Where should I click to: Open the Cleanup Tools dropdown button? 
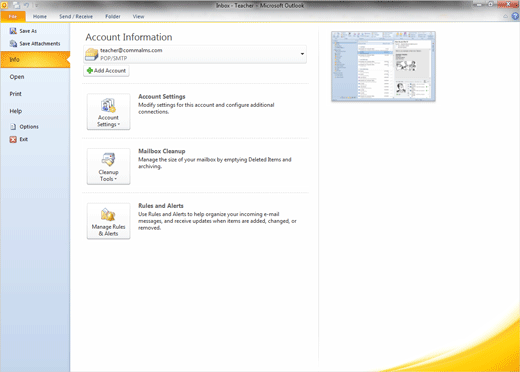pyautogui.click(x=108, y=166)
